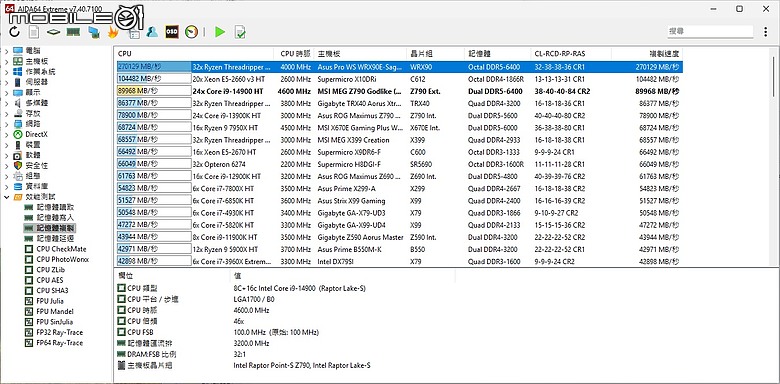Start the benchmark with green play icon
Image resolution: width=780 pixels, height=384 pixels.
coord(220,32)
